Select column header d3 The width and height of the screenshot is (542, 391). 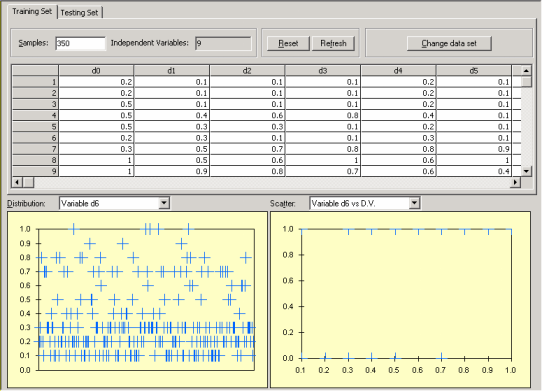pyautogui.click(x=323, y=71)
